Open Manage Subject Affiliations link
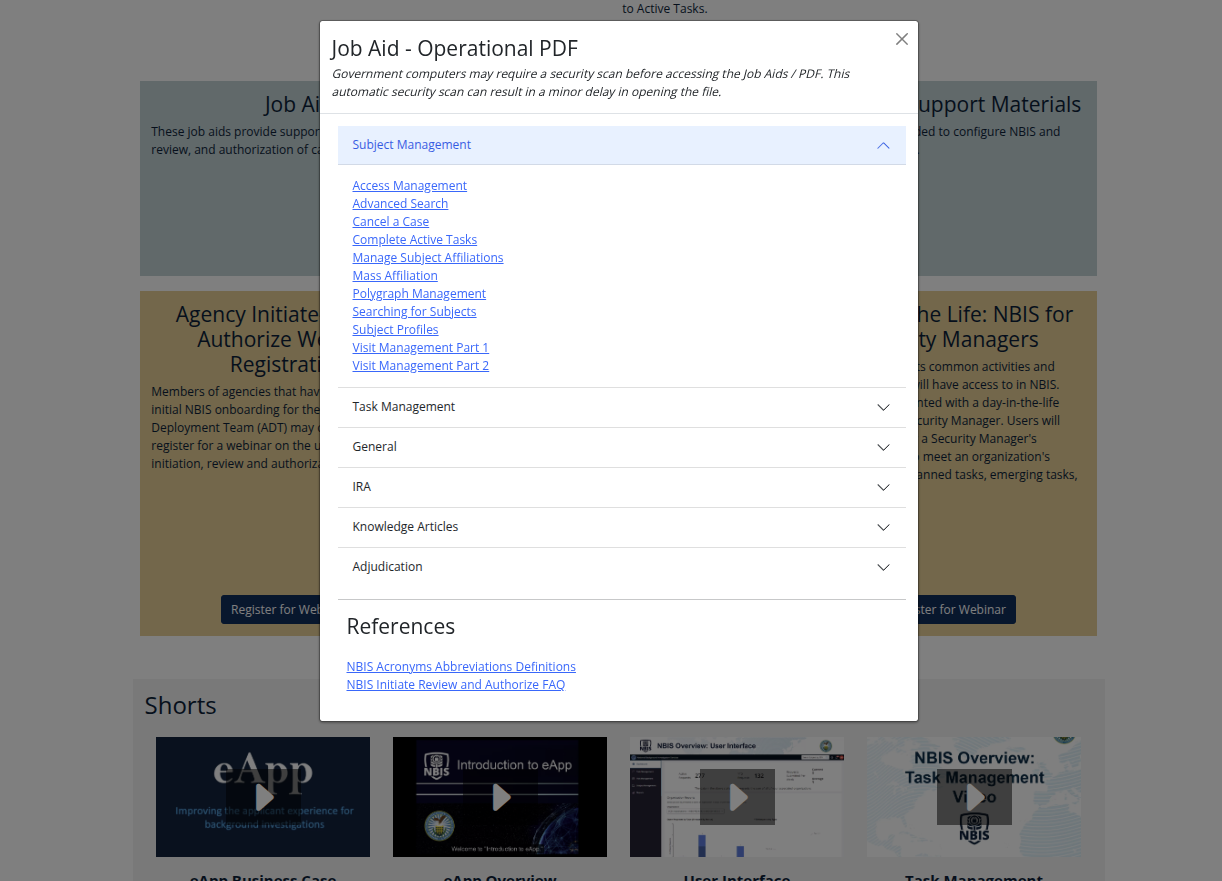The height and width of the screenshot is (881, 1222). tap(427, 258)
